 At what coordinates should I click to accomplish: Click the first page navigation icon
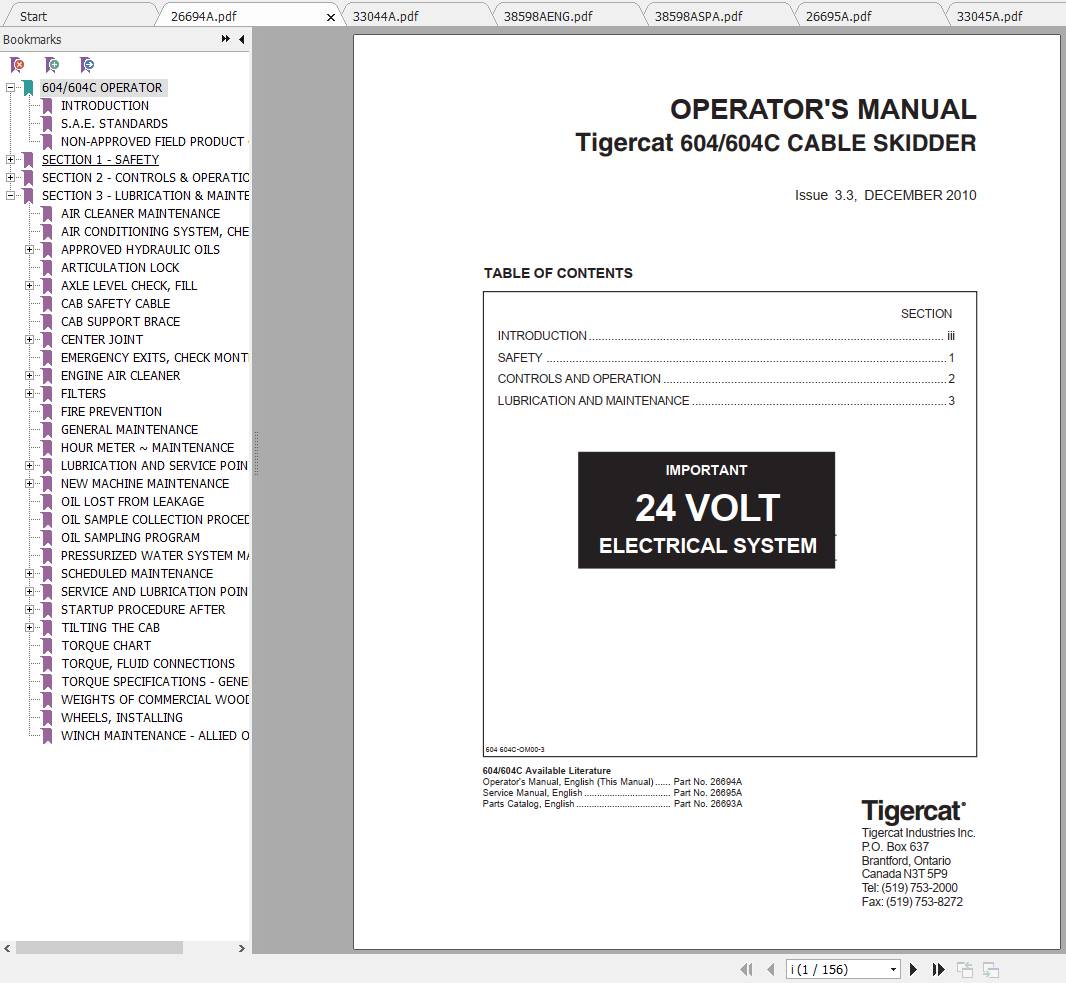point(747,969)
